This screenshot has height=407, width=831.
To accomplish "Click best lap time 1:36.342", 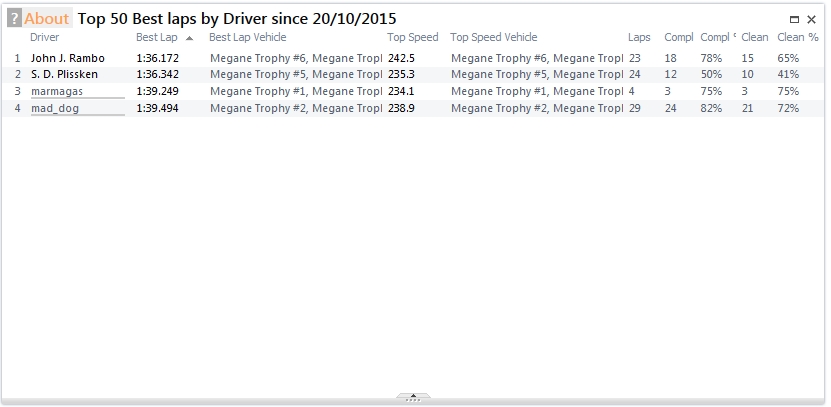I will 157,74.
